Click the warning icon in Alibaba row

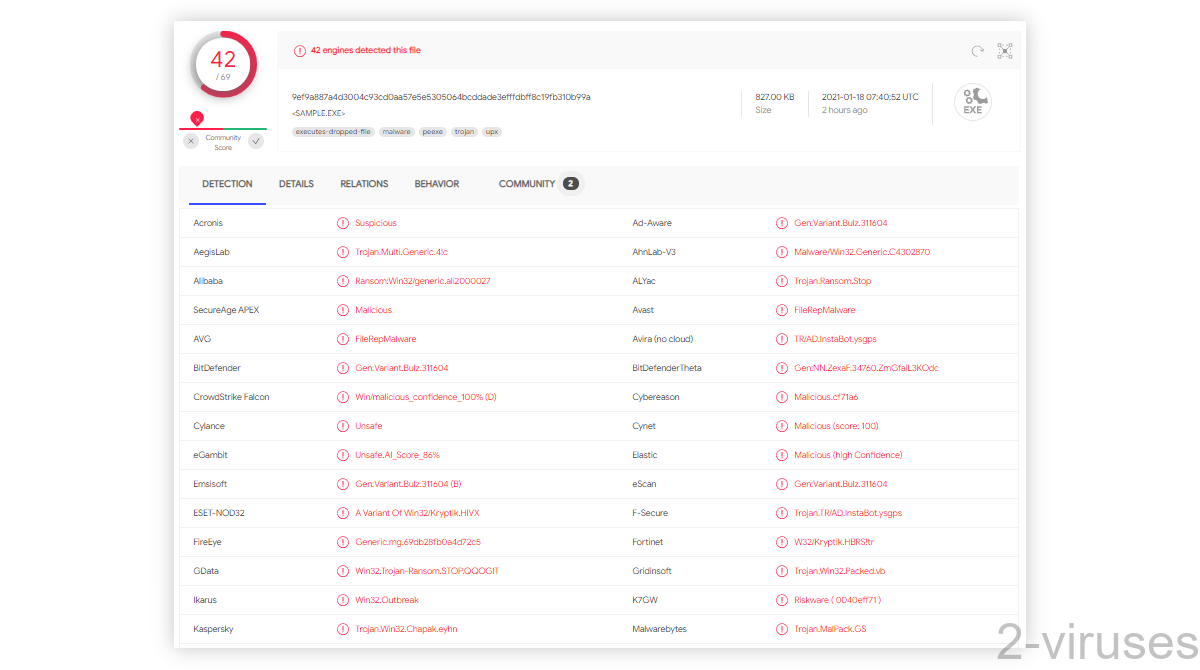point(343,281)
